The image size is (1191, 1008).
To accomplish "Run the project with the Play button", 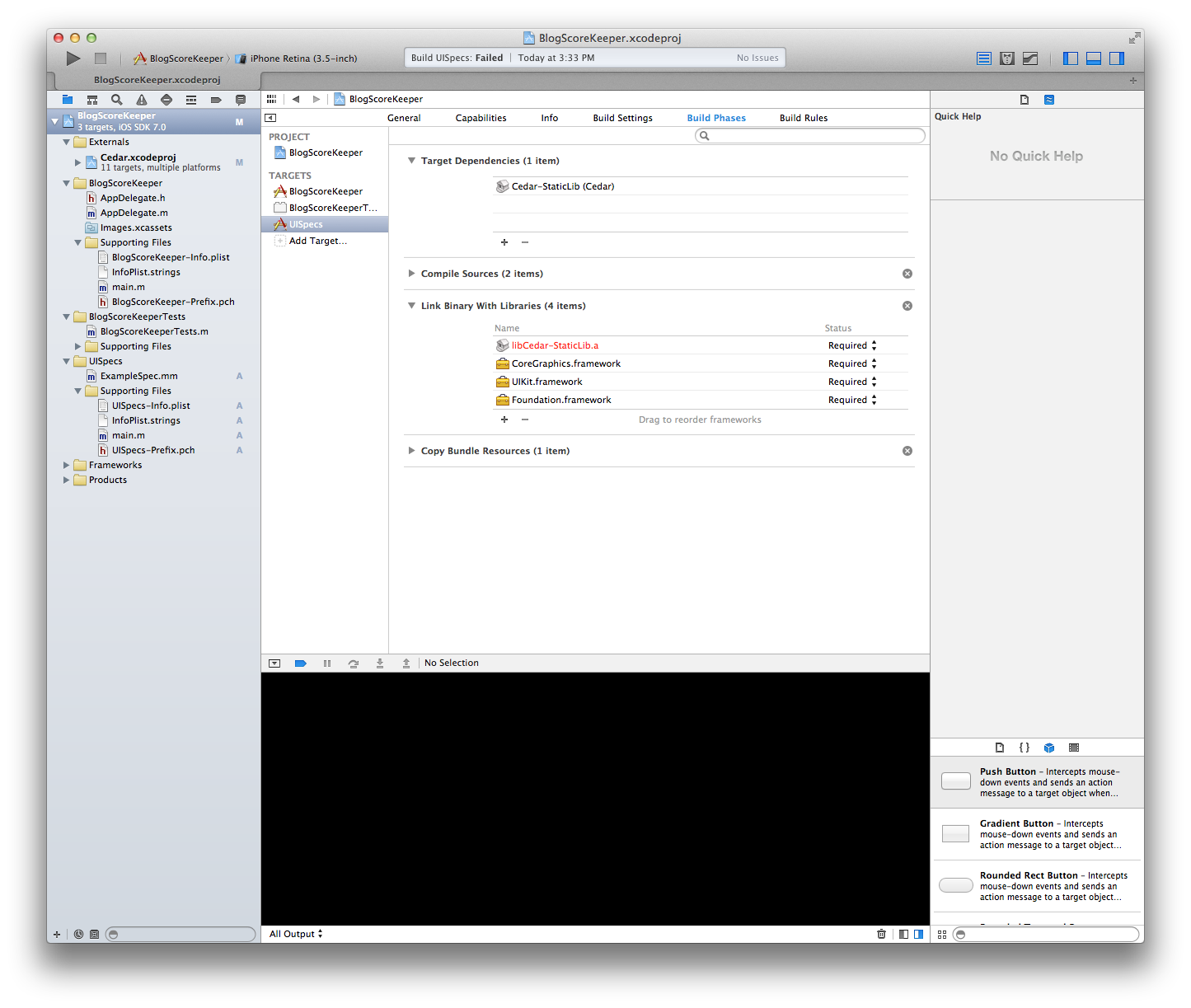I will (73, 59).
